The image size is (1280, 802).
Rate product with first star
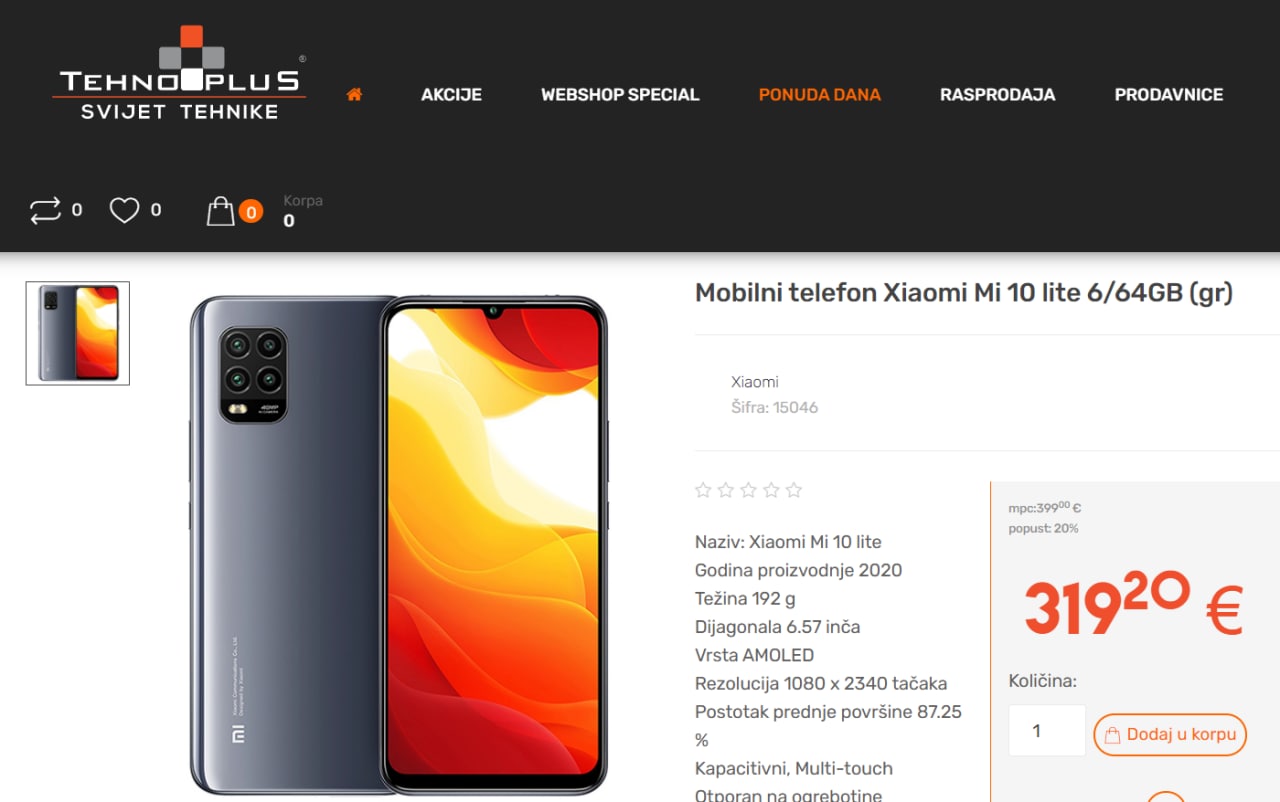pyautogui.click(x=703, y=490)
